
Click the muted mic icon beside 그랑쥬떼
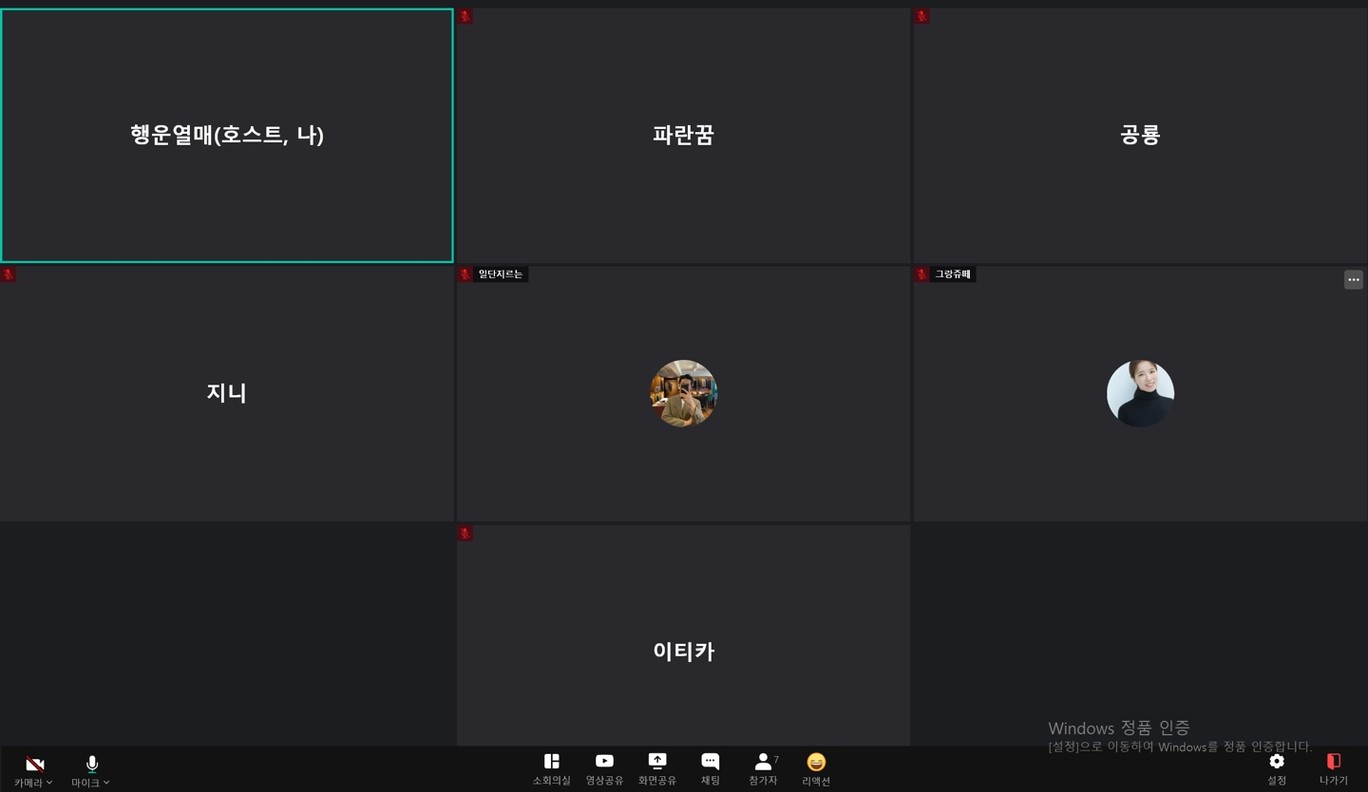tap(922, 274)
